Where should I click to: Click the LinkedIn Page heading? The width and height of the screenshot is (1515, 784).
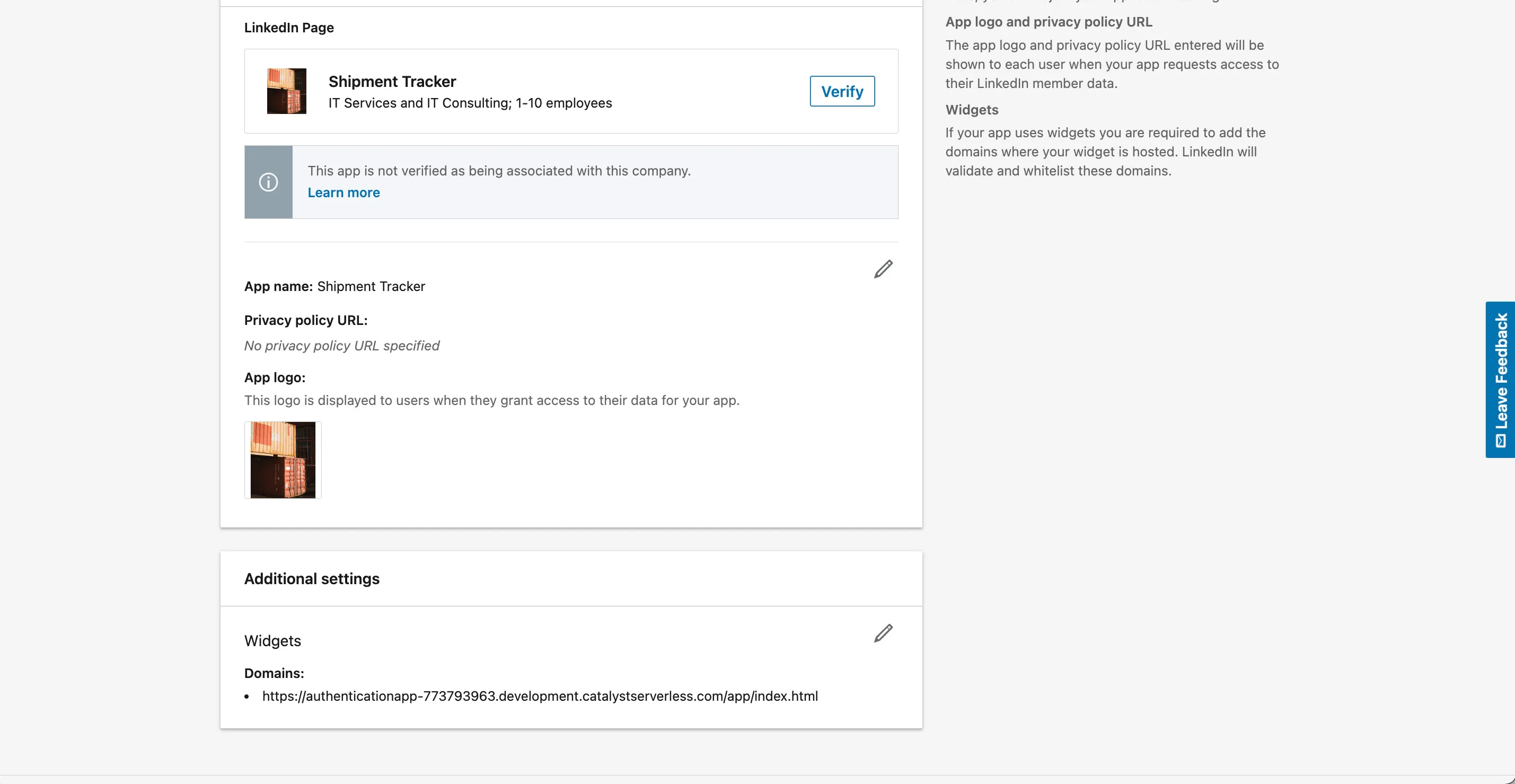click(x=289, y=28)
